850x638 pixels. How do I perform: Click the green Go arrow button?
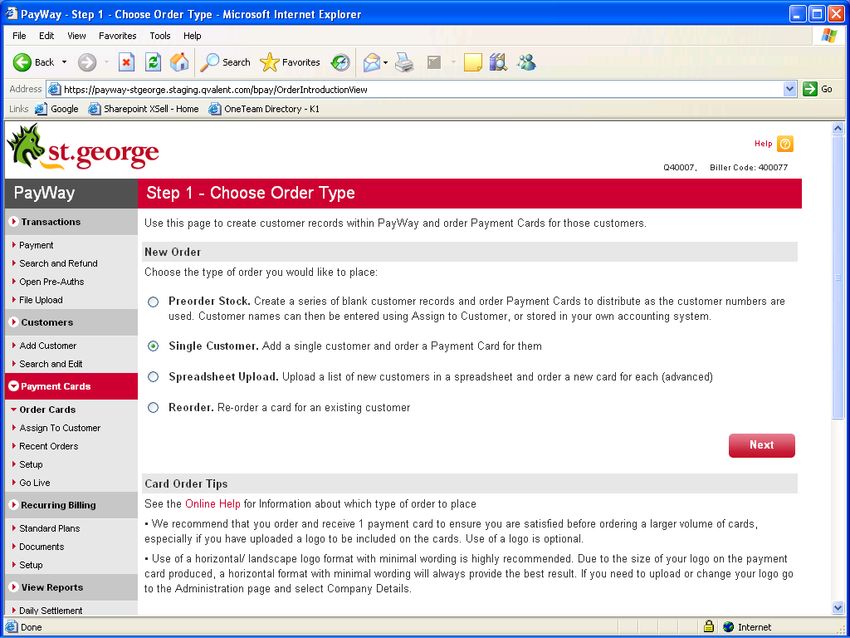[810, 89]
